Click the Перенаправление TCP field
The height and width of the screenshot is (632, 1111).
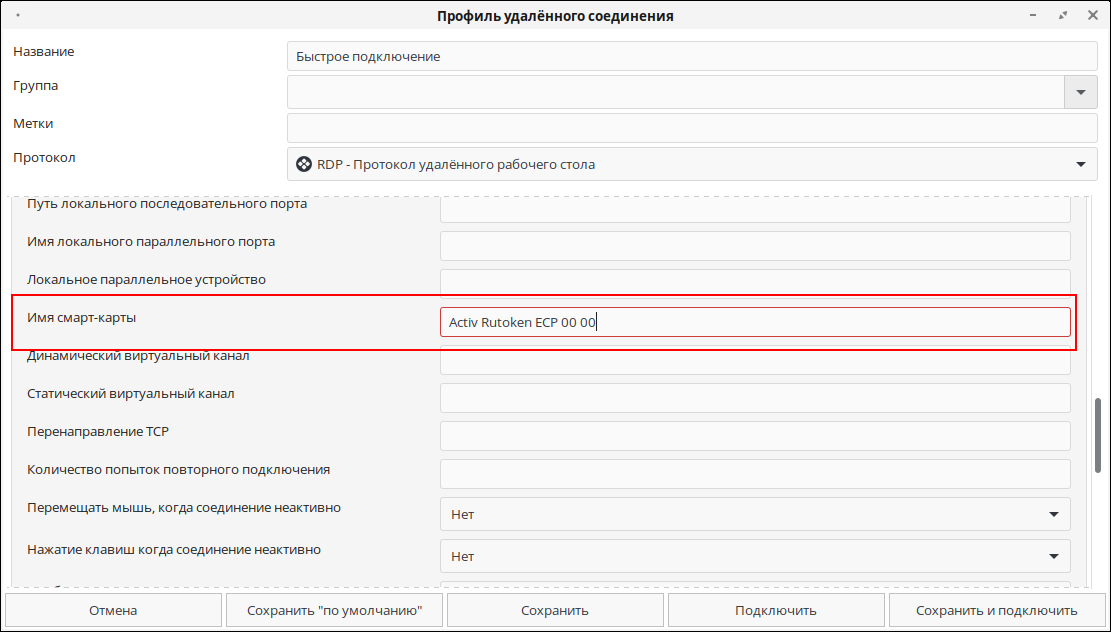pyautogui.click(x=755, y=436)
